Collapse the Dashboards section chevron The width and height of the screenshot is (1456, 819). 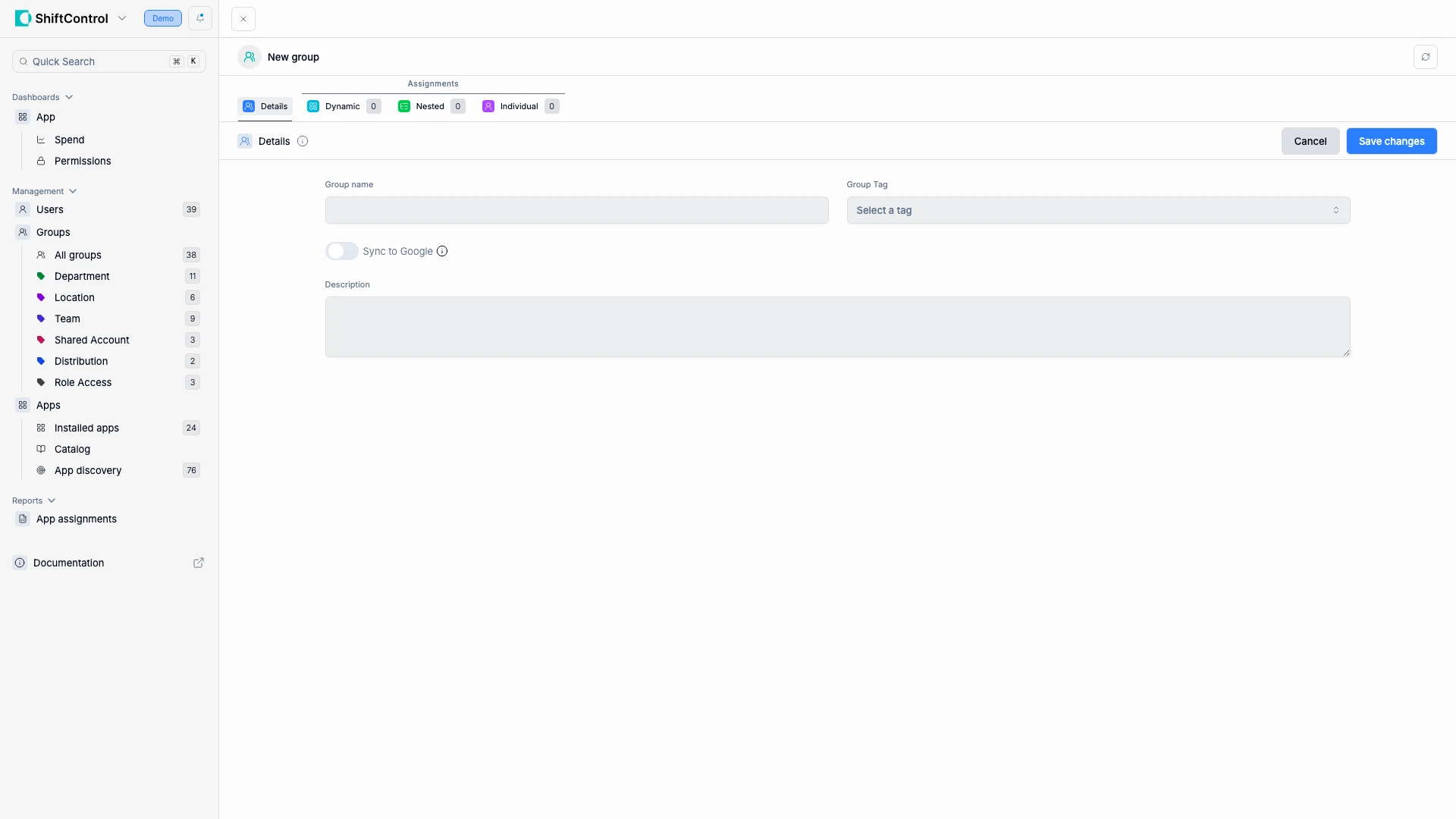click(69, 97)
